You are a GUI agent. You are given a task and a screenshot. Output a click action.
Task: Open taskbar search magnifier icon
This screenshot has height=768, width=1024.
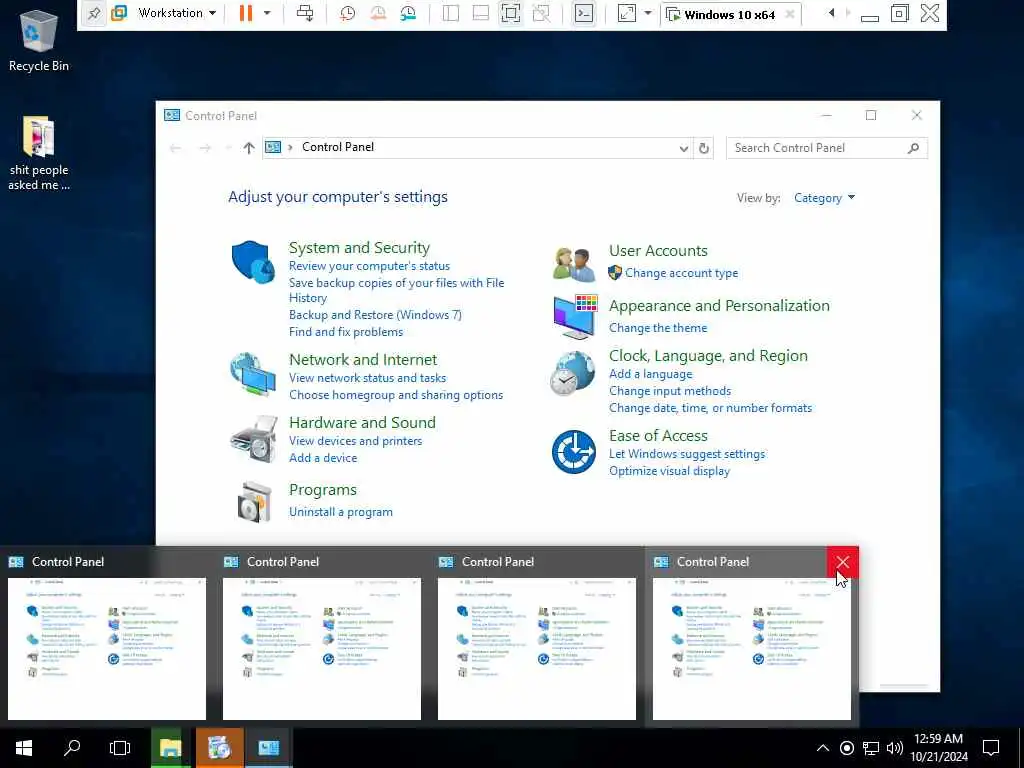(x=72, y=748)
